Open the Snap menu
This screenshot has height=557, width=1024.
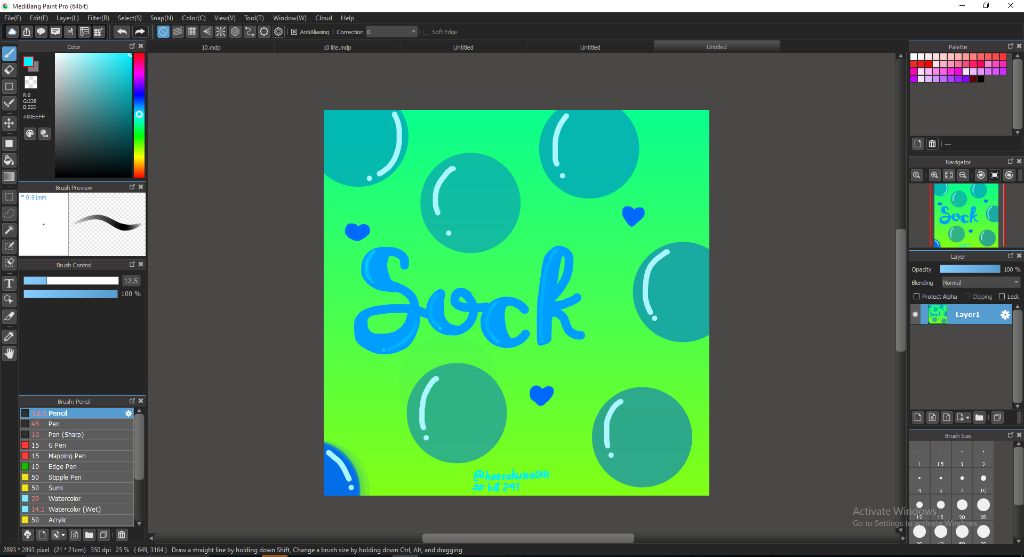pyautogui.click(x=161, y=18)
